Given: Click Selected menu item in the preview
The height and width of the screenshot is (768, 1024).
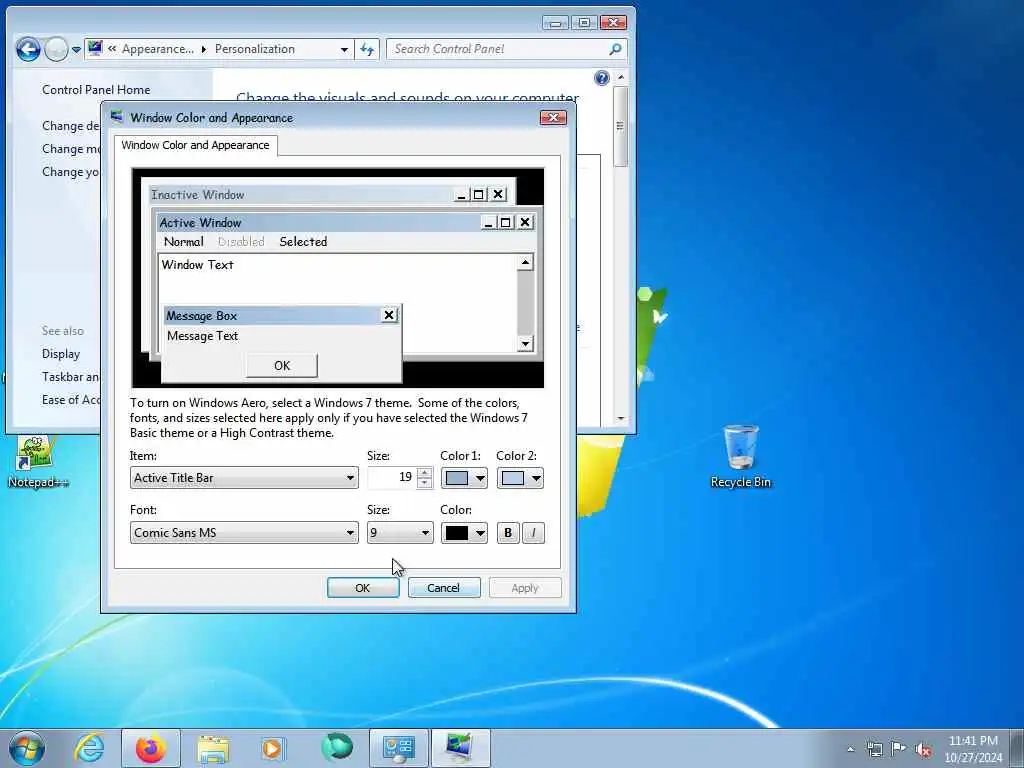Looking at the screenshot, I should point(303,242).
